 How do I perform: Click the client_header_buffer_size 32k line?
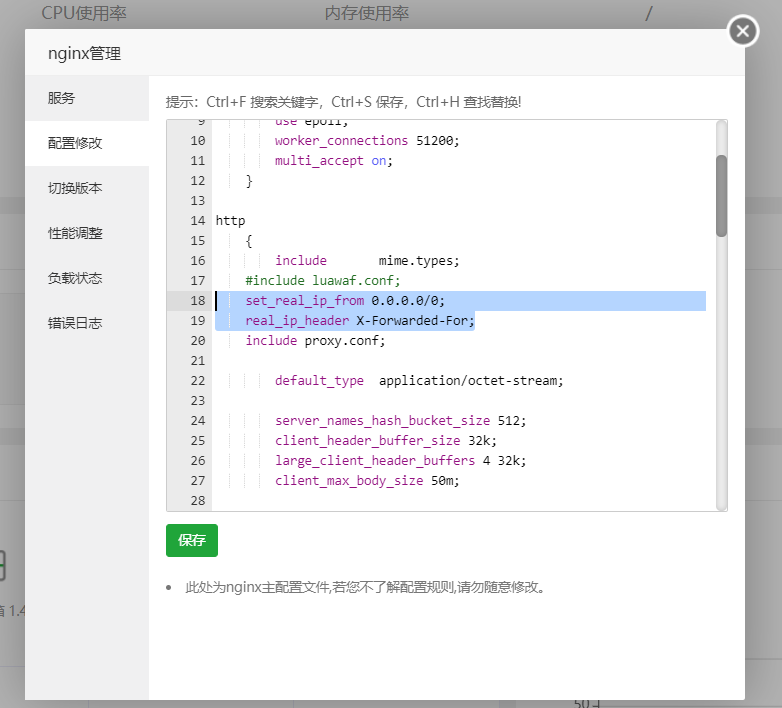coord(386,441)
